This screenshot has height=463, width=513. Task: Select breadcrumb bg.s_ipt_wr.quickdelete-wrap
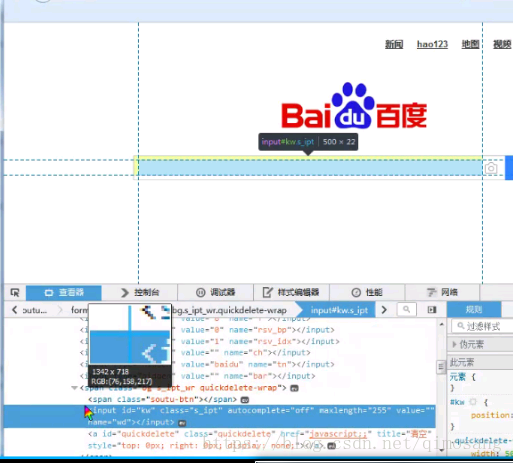pos(229,310)
